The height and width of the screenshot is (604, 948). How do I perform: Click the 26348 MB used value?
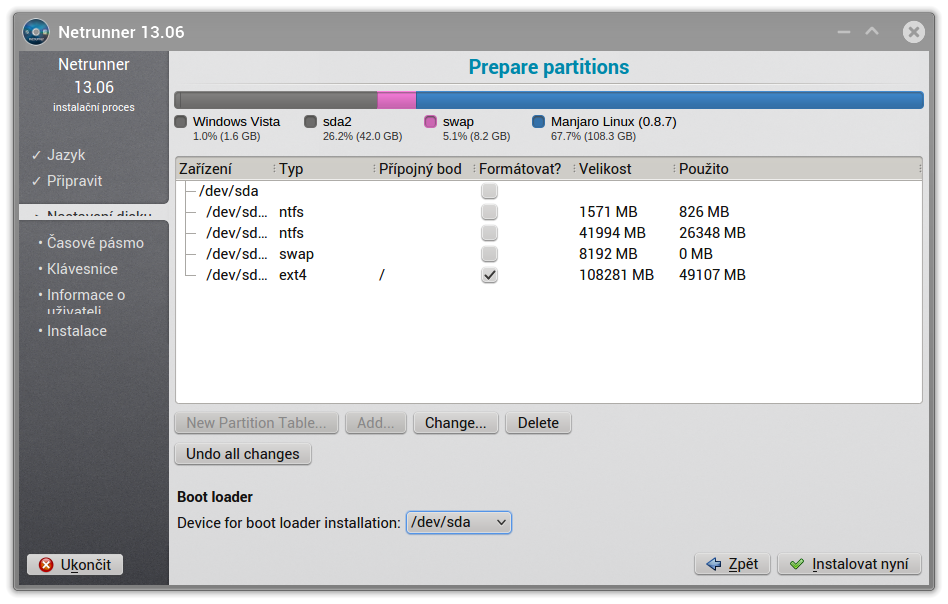coord(712,233)
